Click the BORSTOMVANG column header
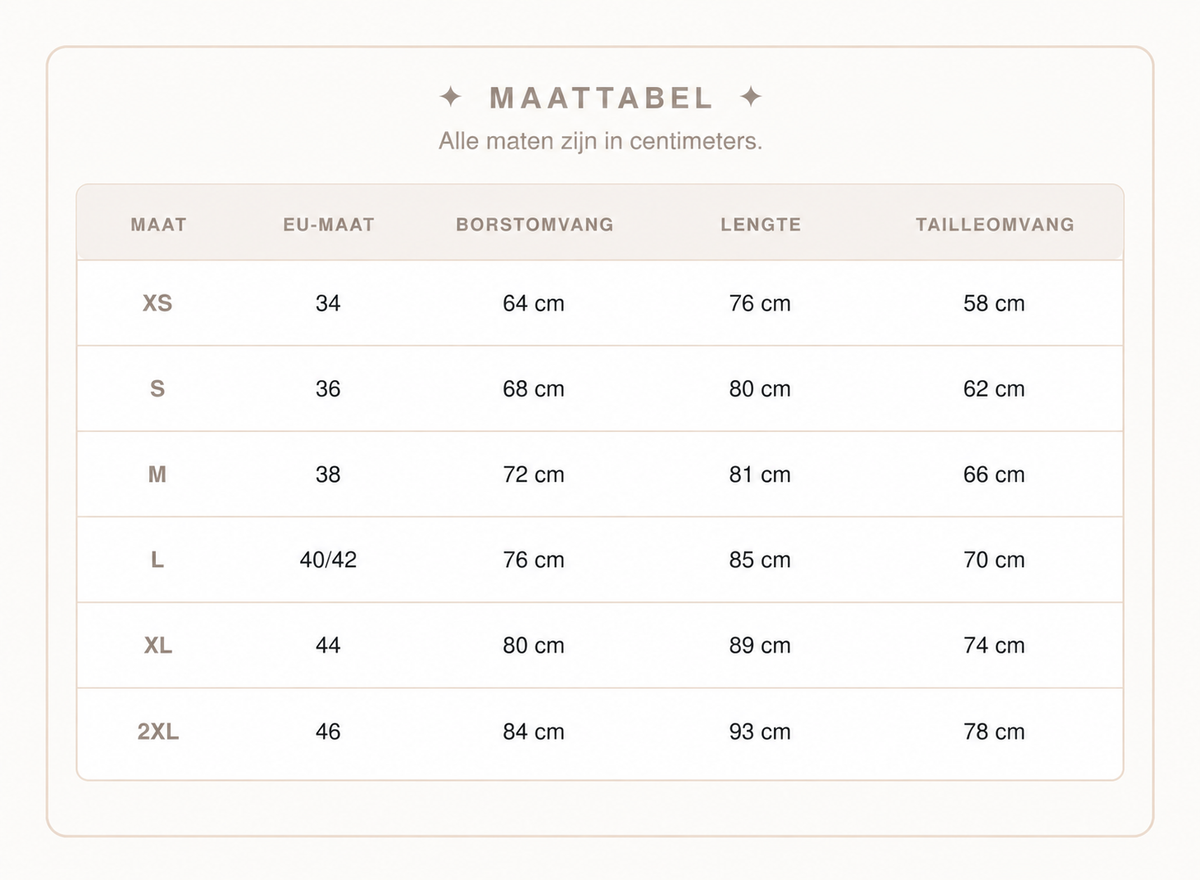 pos(535,225)
